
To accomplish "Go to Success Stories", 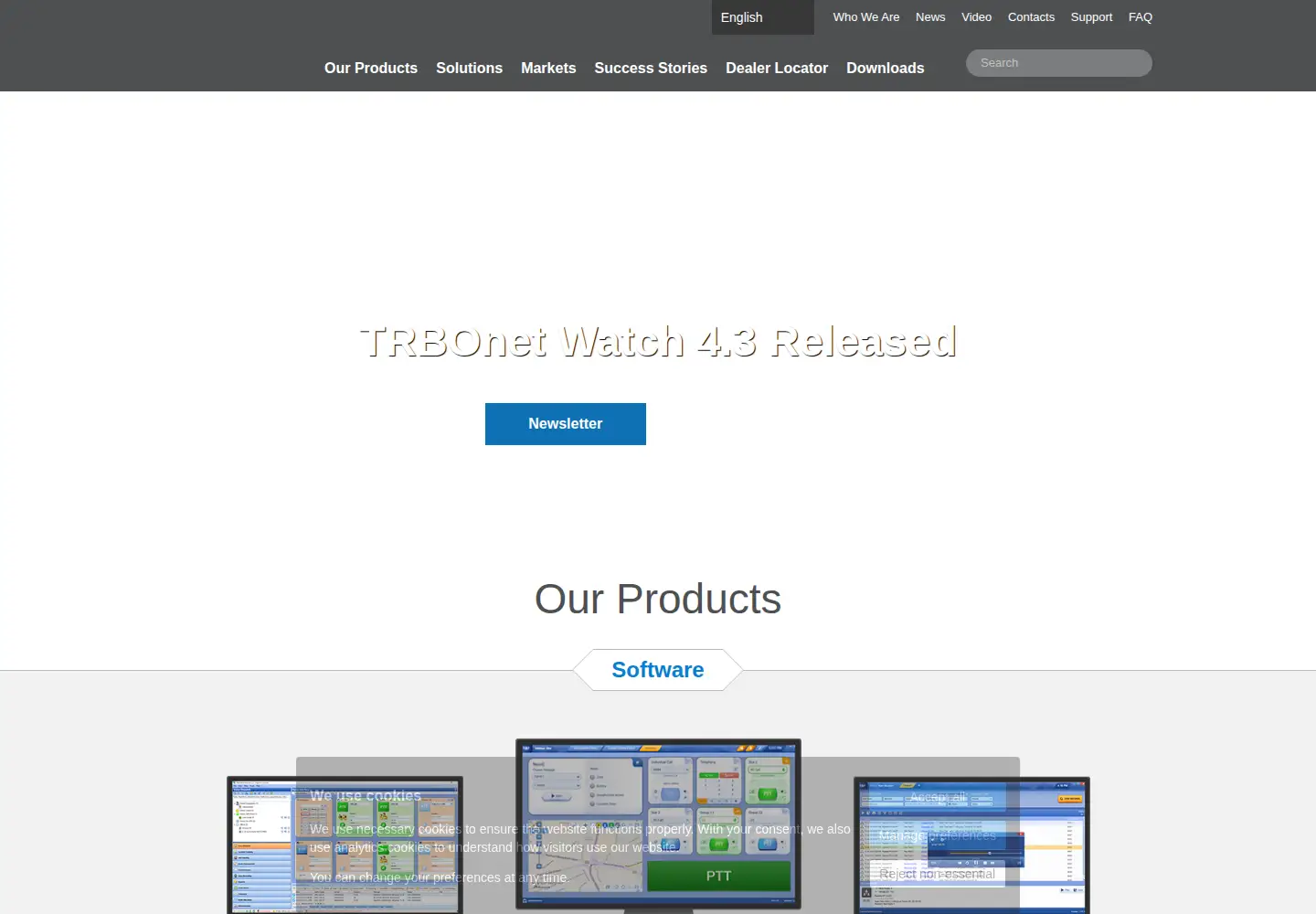I will coord(651,68).
